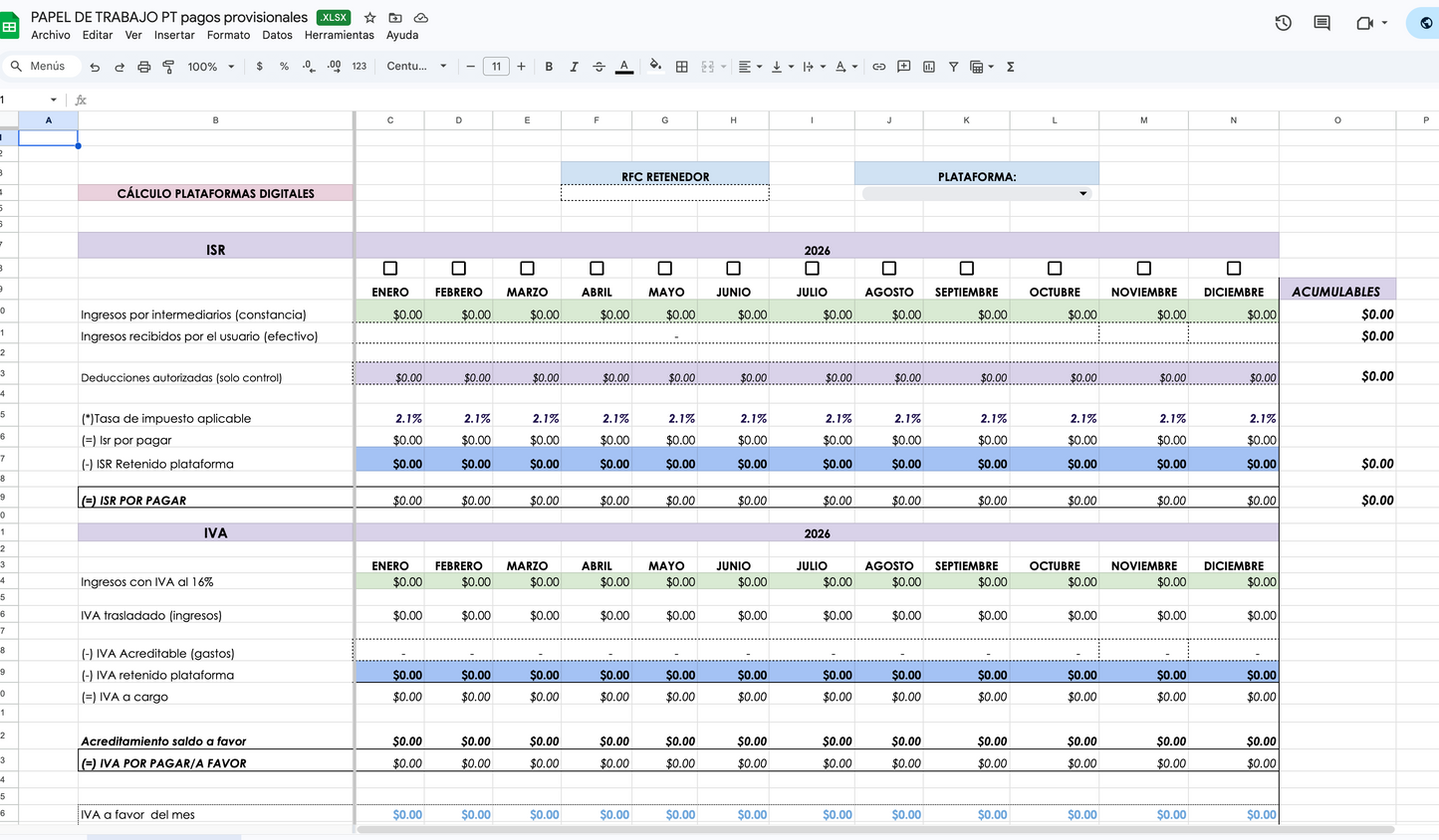Open more number formats (123)
Viewport: 1439px width, 840px height.
point(360,67)
